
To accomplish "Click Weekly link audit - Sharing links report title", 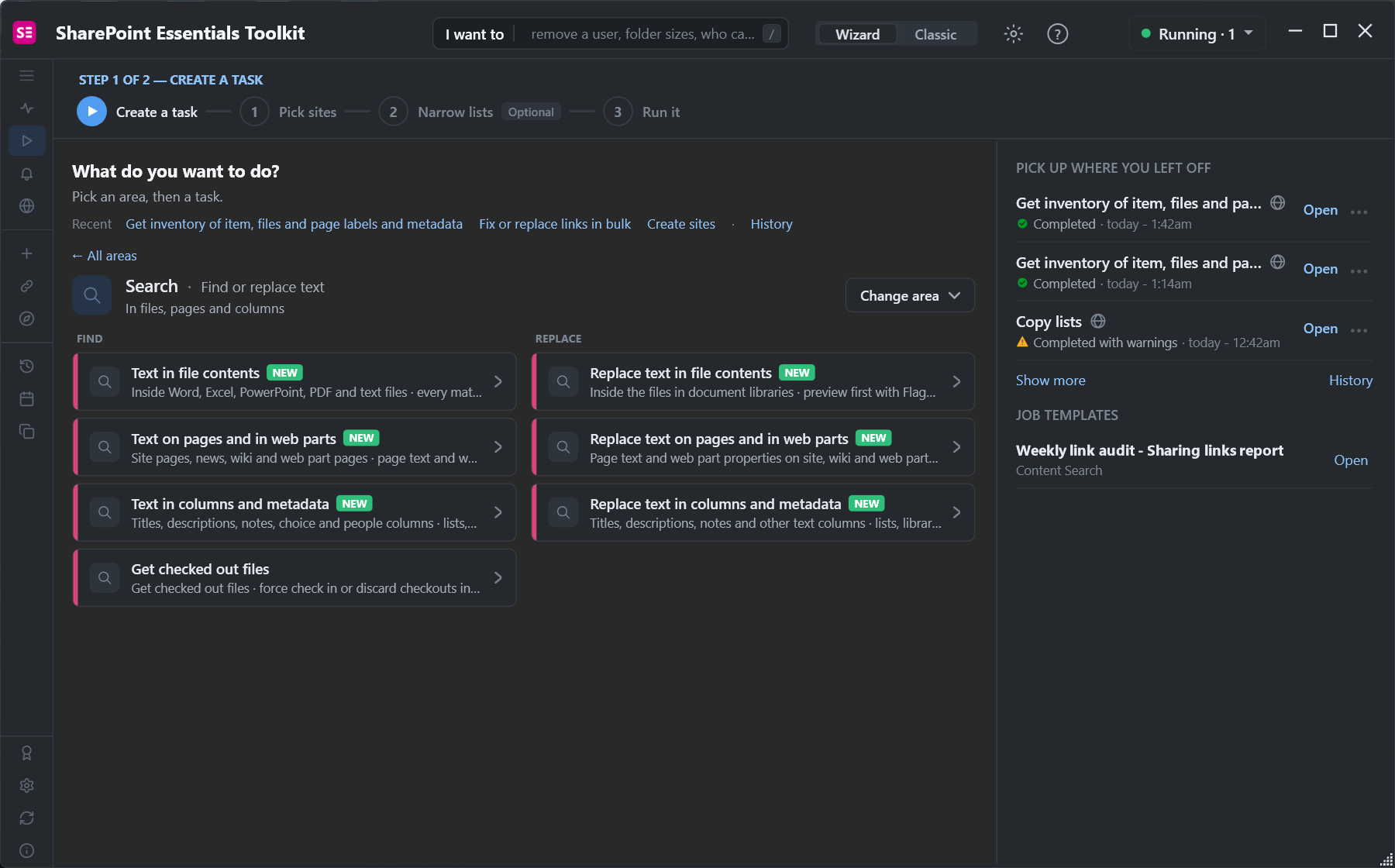I will point(1149,450).
